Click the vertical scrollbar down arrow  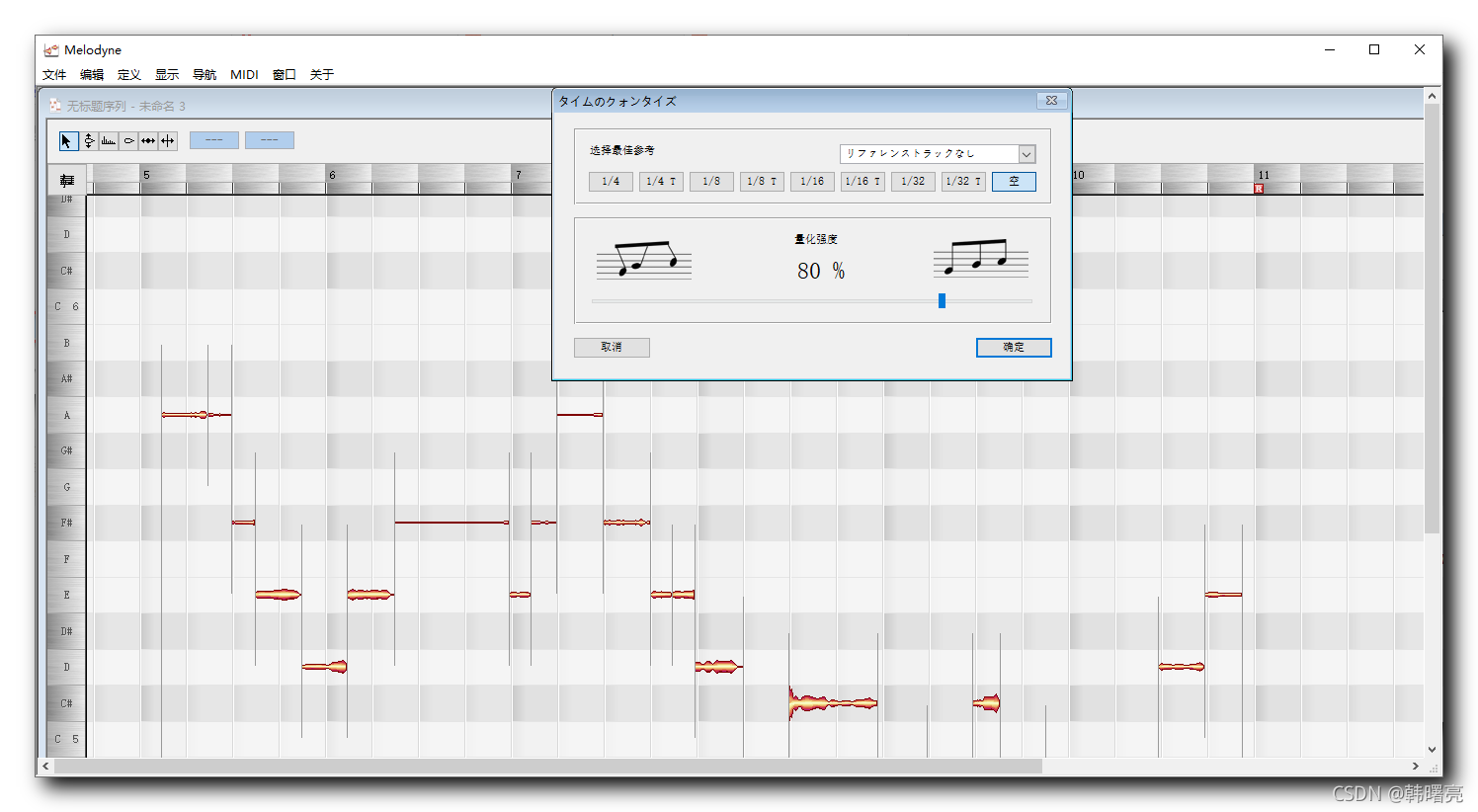tap(1432, 750)
